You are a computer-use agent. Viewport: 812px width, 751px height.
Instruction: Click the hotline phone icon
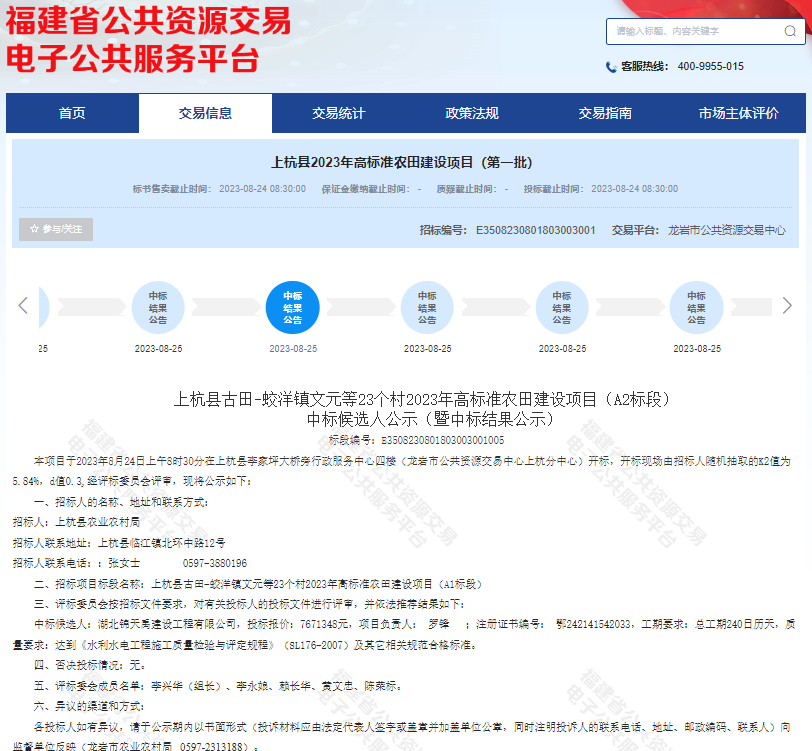[611, 67]
